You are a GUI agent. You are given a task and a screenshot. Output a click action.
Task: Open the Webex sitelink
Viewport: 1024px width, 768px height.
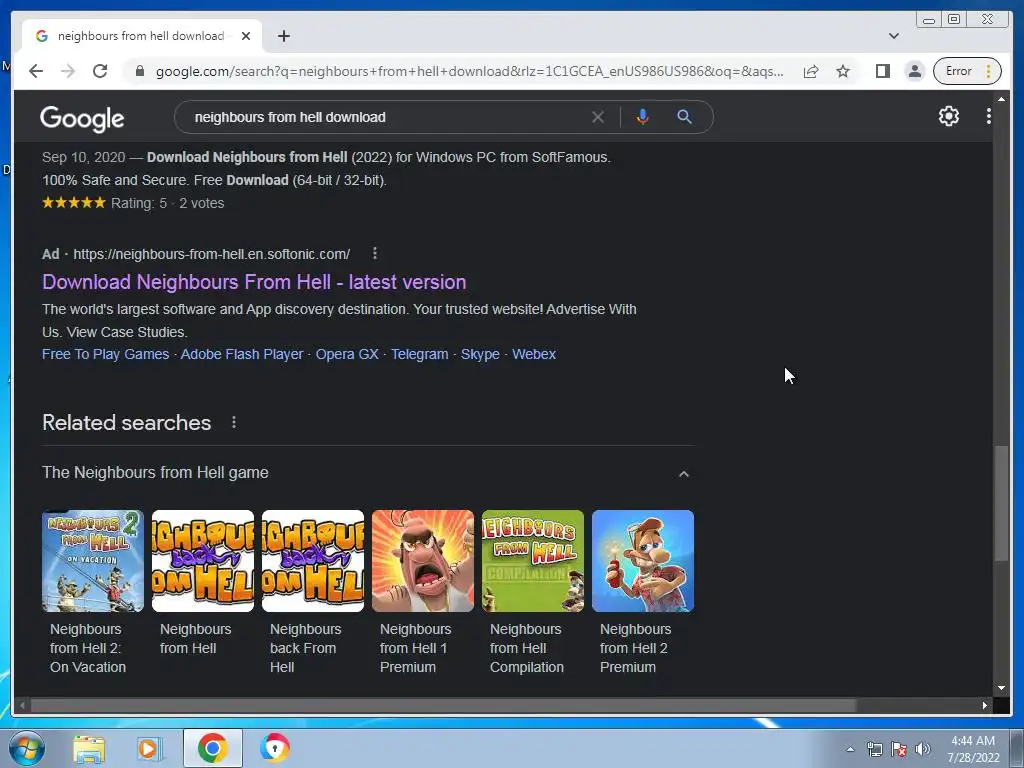coord(534,354)
